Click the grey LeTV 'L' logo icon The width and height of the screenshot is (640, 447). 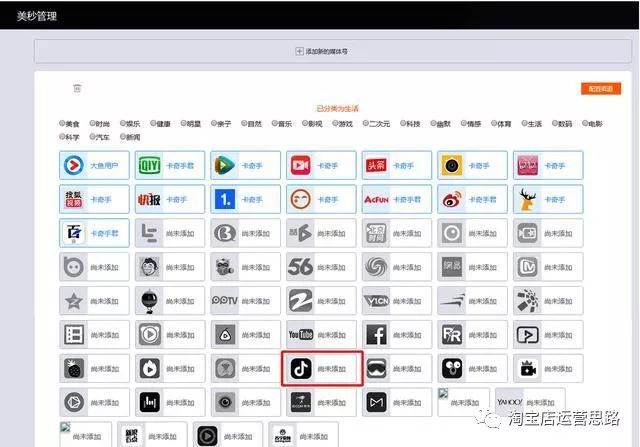[x=149, y=233]
